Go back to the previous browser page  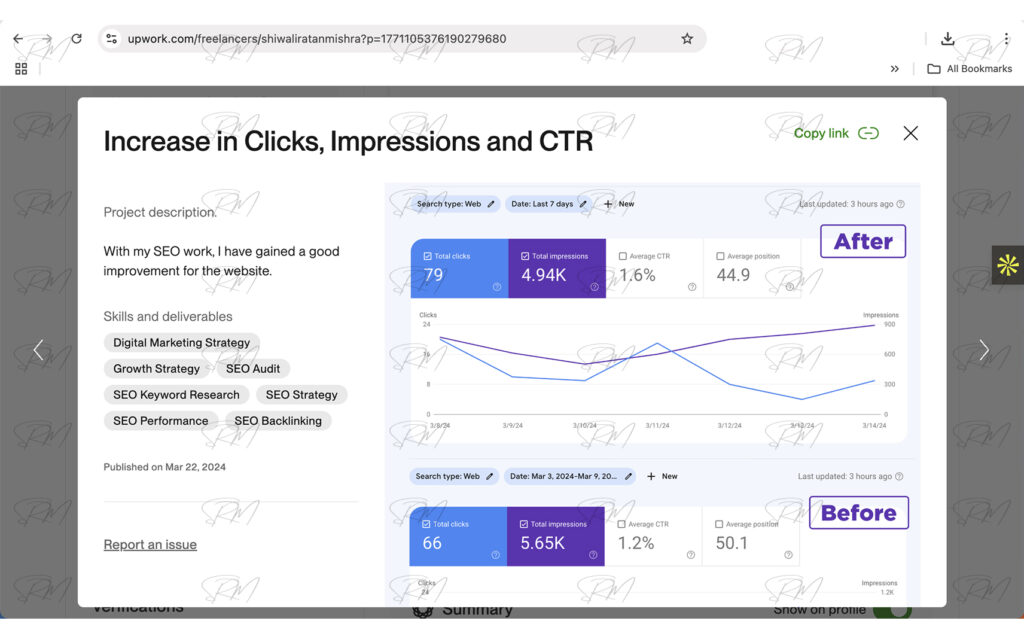(18, 39)
